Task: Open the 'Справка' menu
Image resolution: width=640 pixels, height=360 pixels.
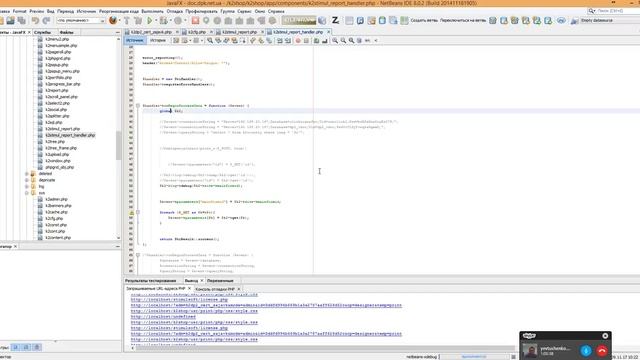Action: click(x=276, y=11)
